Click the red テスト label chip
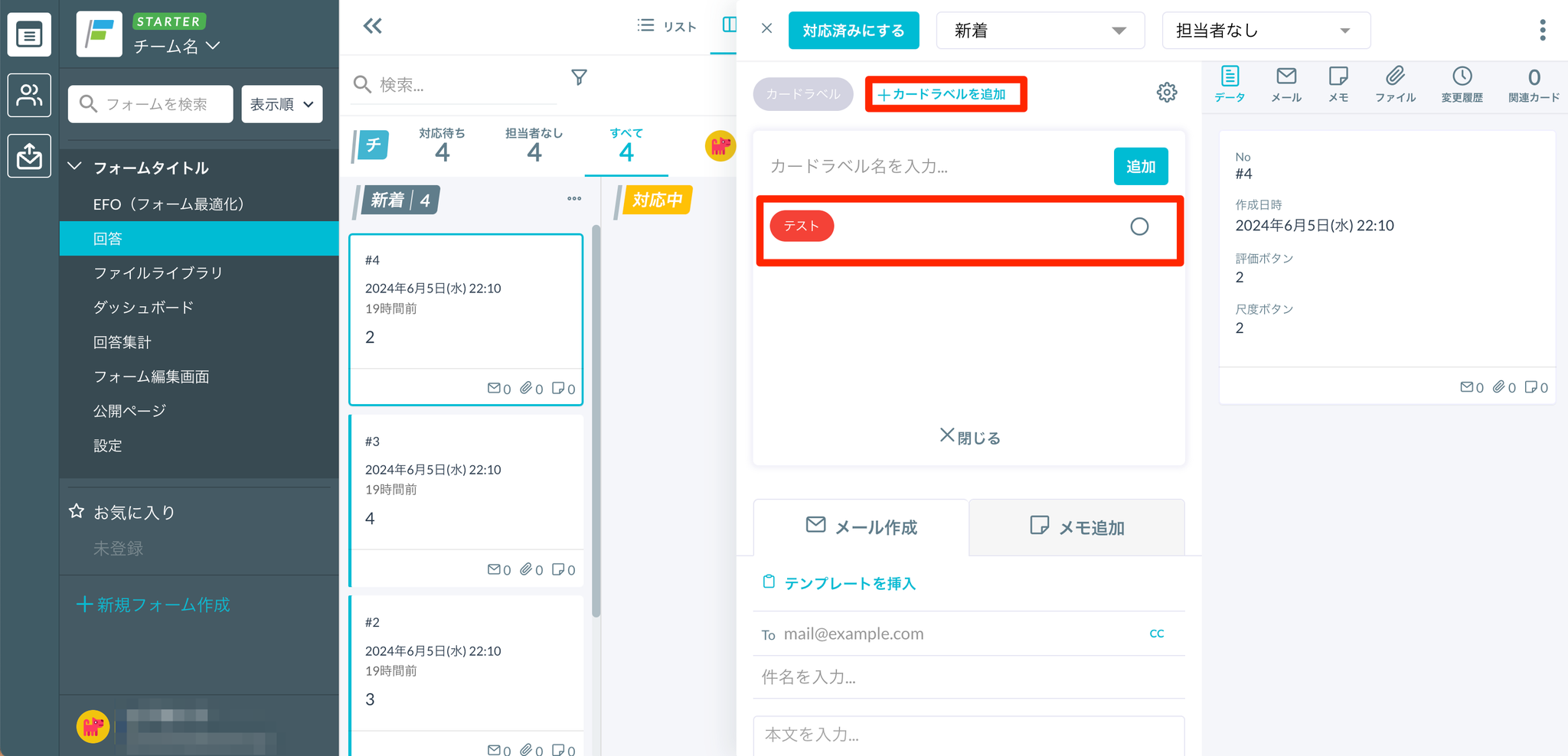This screenshot has height=756, width=1568. (802, 226)
